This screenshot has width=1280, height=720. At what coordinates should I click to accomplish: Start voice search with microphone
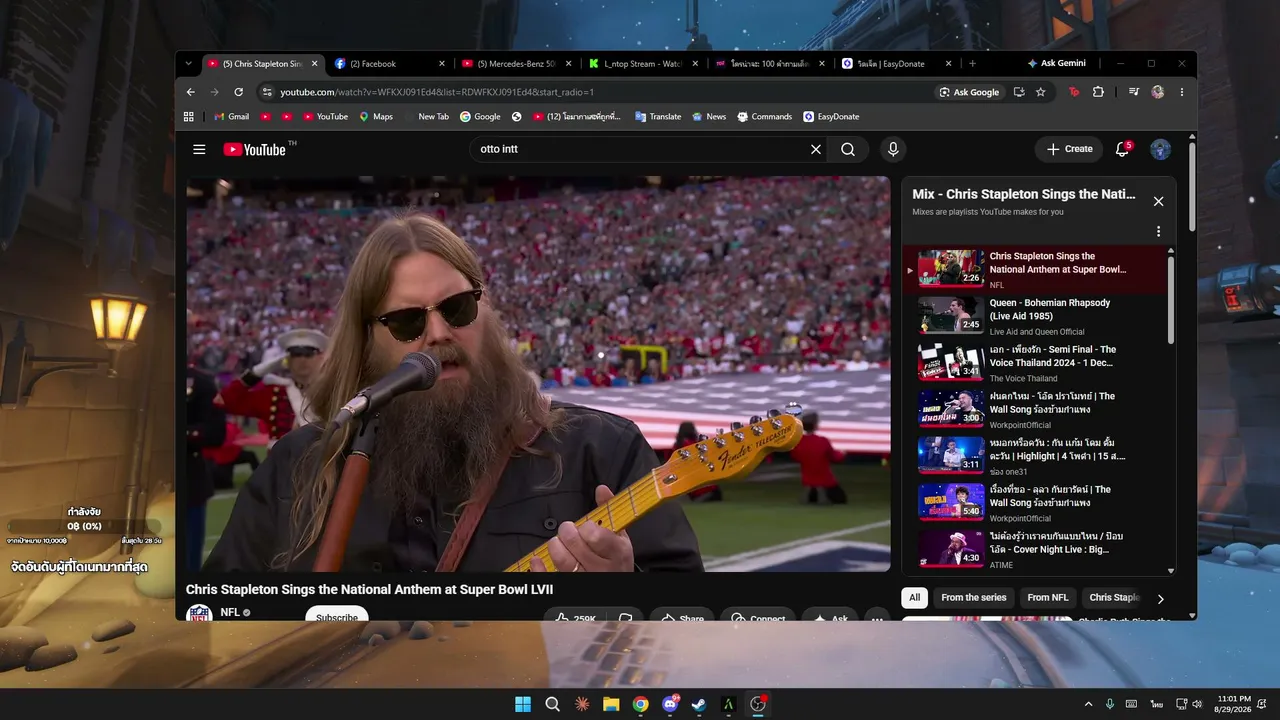pos(893,149)
